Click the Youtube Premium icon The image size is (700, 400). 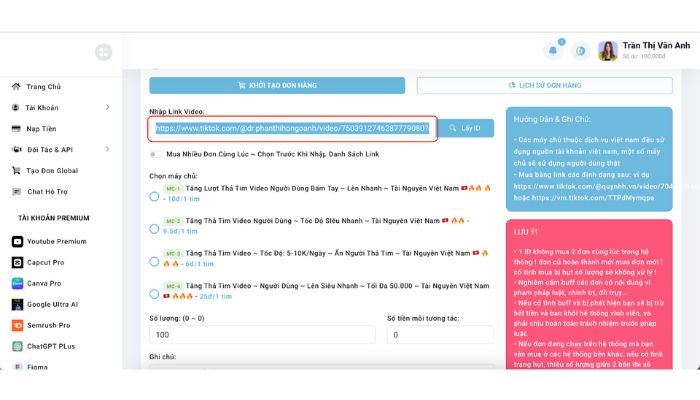(x=17, y=242)
